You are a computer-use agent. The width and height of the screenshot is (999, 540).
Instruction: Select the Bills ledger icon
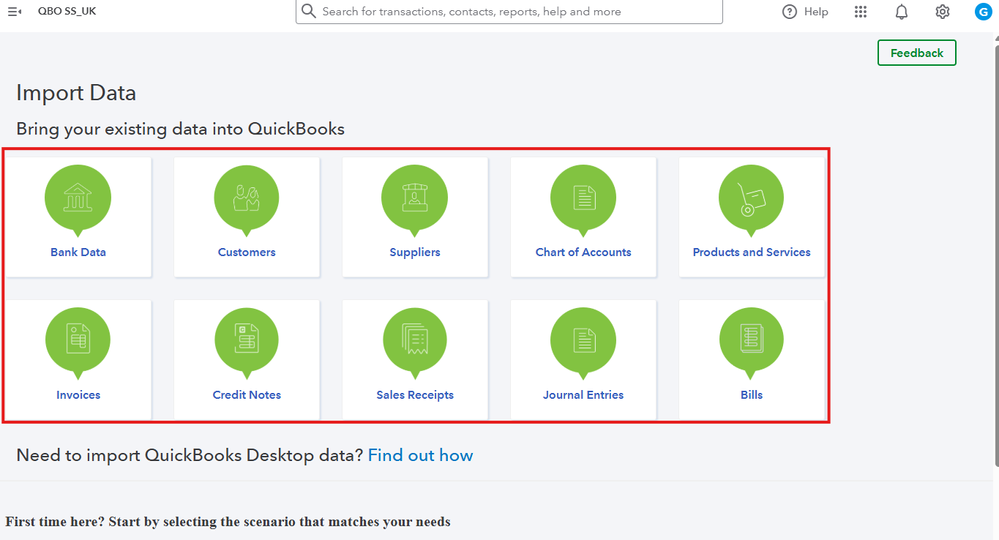tap(751, 340)
